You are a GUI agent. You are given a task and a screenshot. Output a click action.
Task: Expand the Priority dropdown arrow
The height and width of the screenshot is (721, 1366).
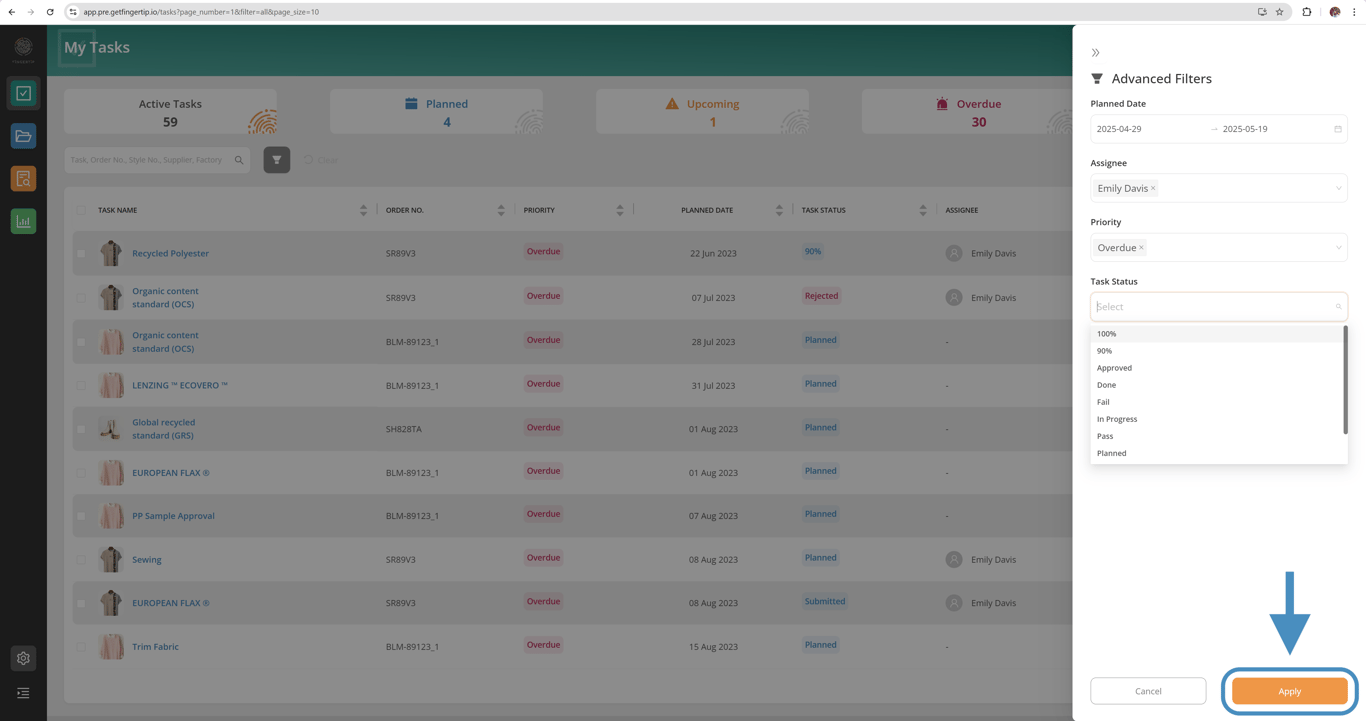1338,248
